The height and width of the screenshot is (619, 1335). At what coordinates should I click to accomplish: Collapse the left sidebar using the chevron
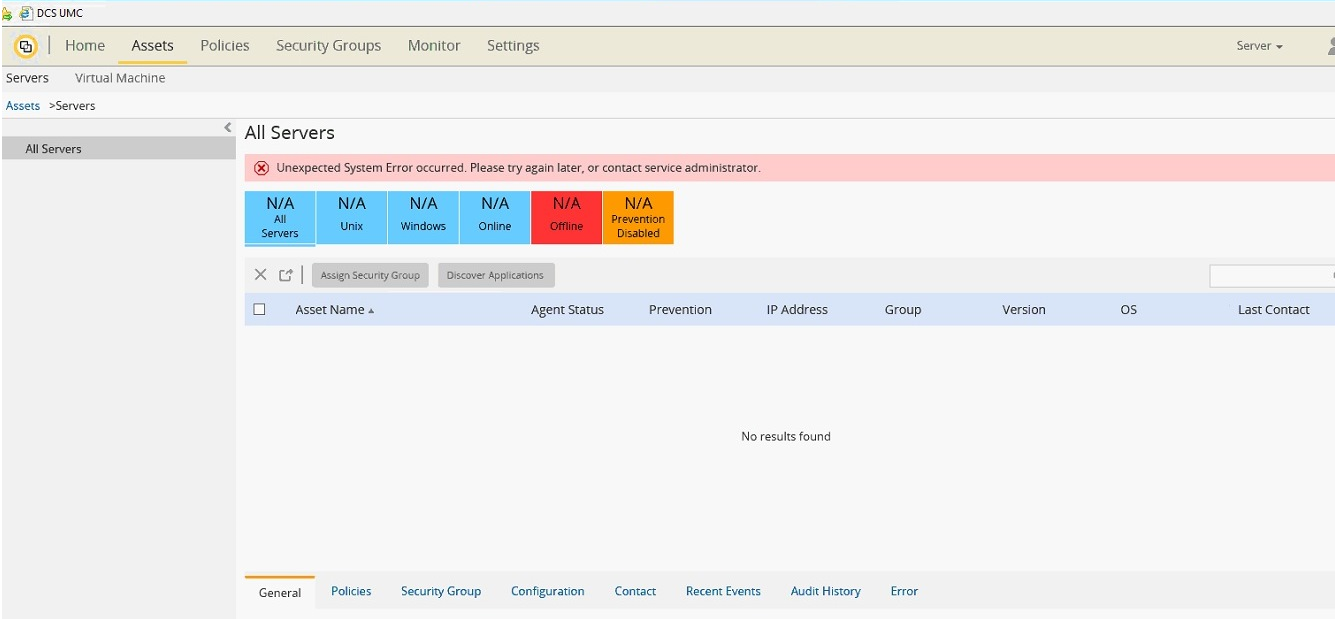[x=228, y=128]
